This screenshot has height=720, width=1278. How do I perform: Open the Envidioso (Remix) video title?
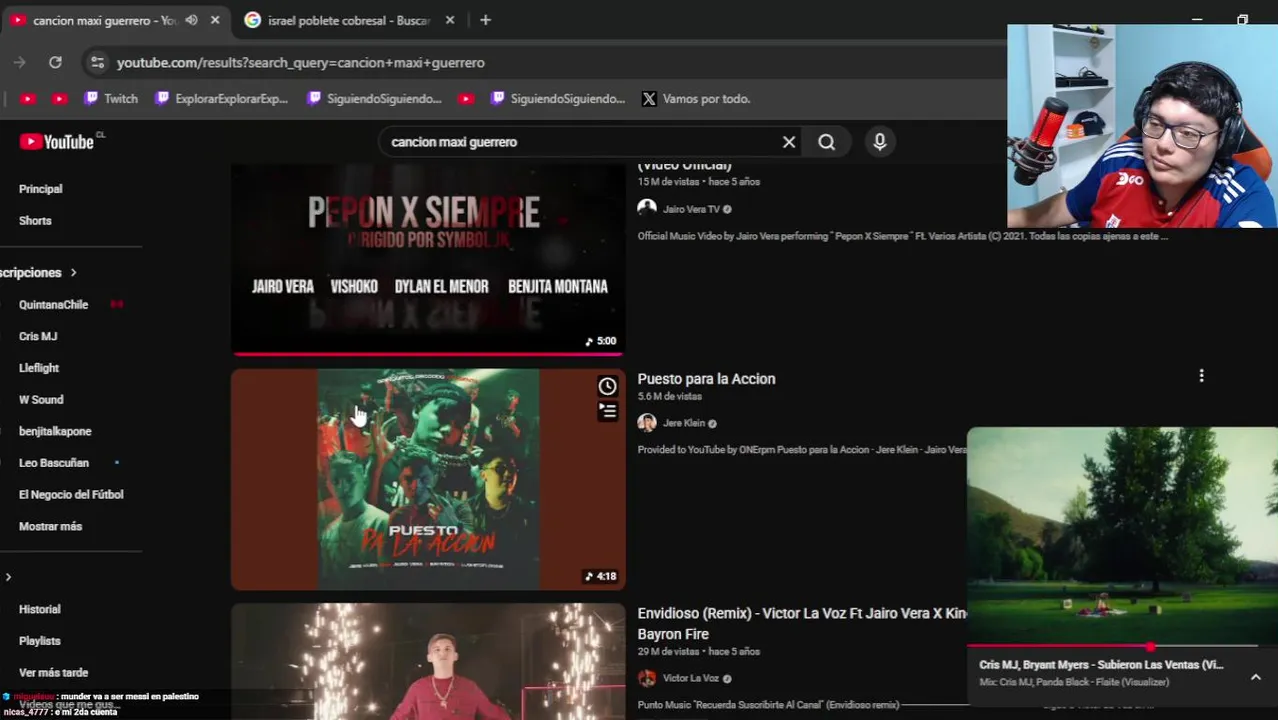(x=802, y=624)
